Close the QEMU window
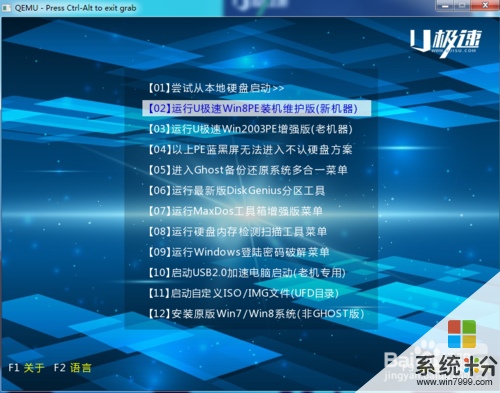 point(485,5)
